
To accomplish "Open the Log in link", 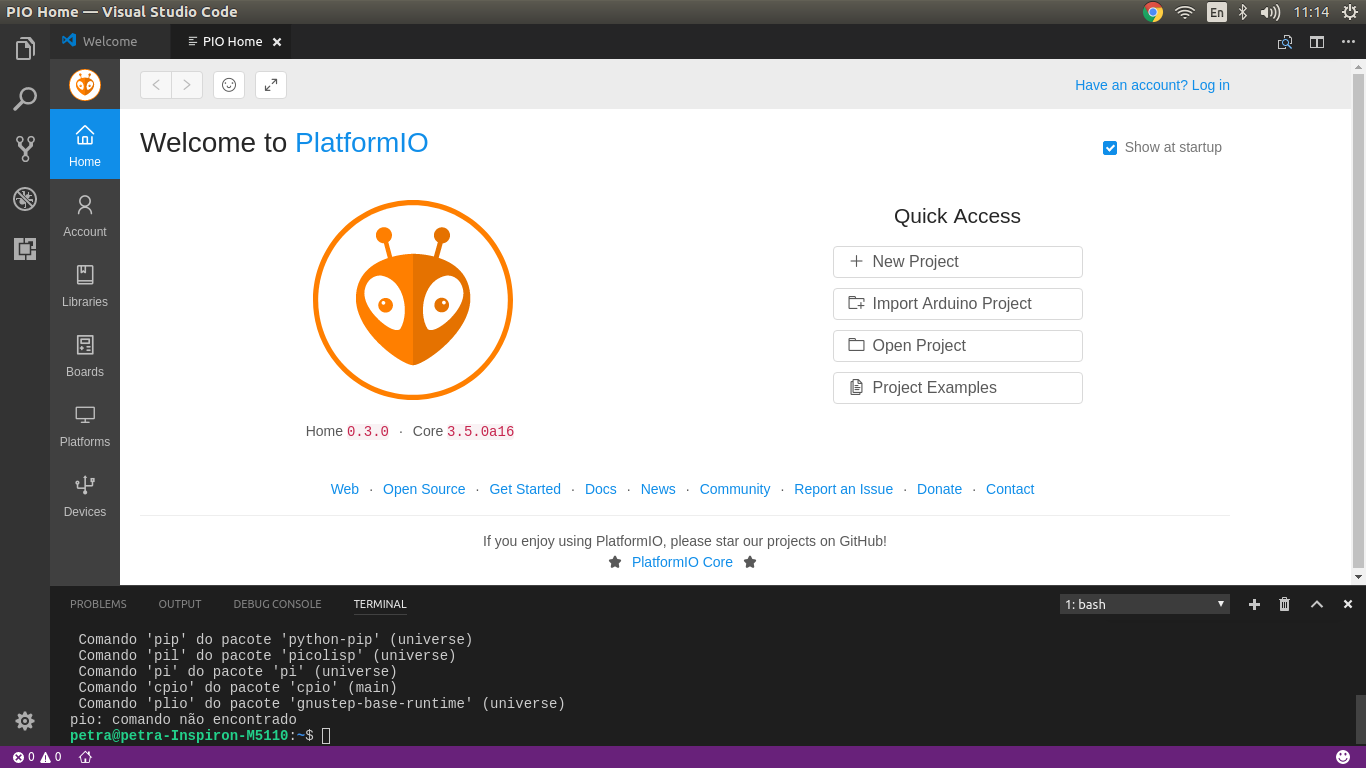I will click(x=1210, y=85).
